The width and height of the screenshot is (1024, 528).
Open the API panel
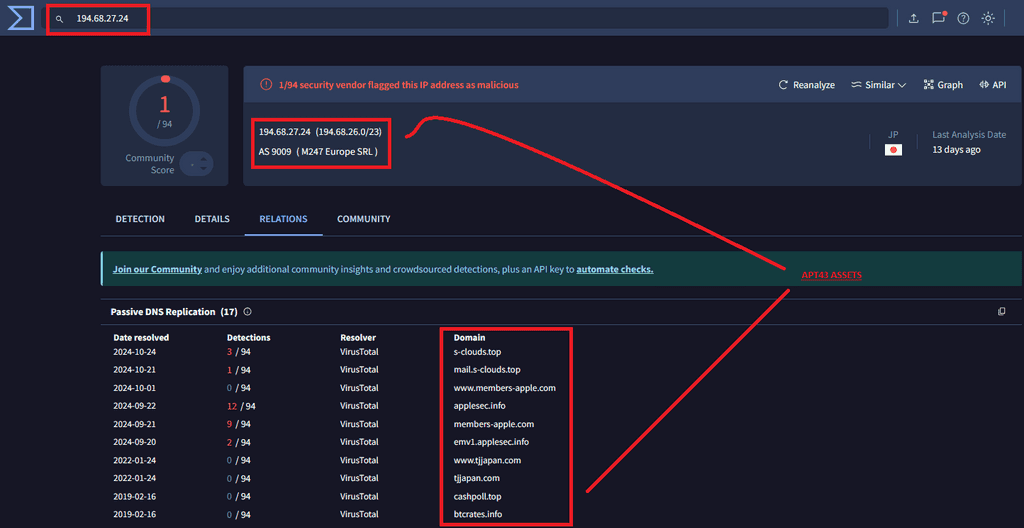[x=992, y=85]
